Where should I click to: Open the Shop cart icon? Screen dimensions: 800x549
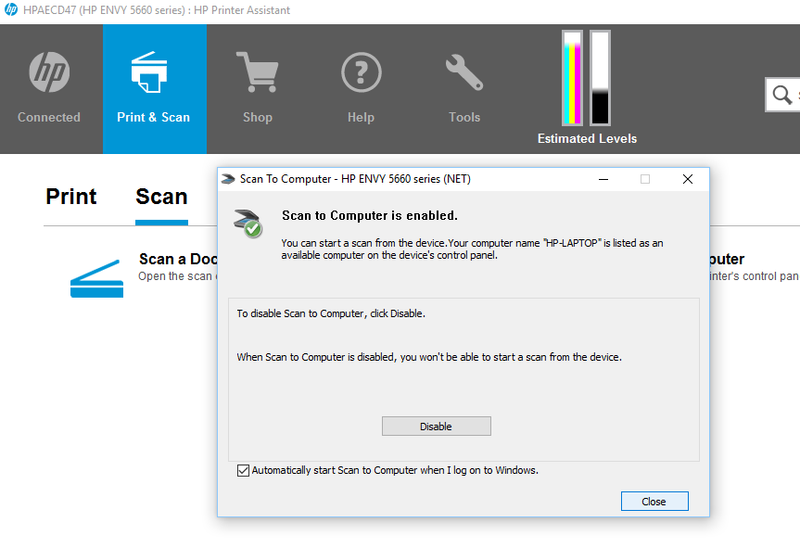click(257, 72)
